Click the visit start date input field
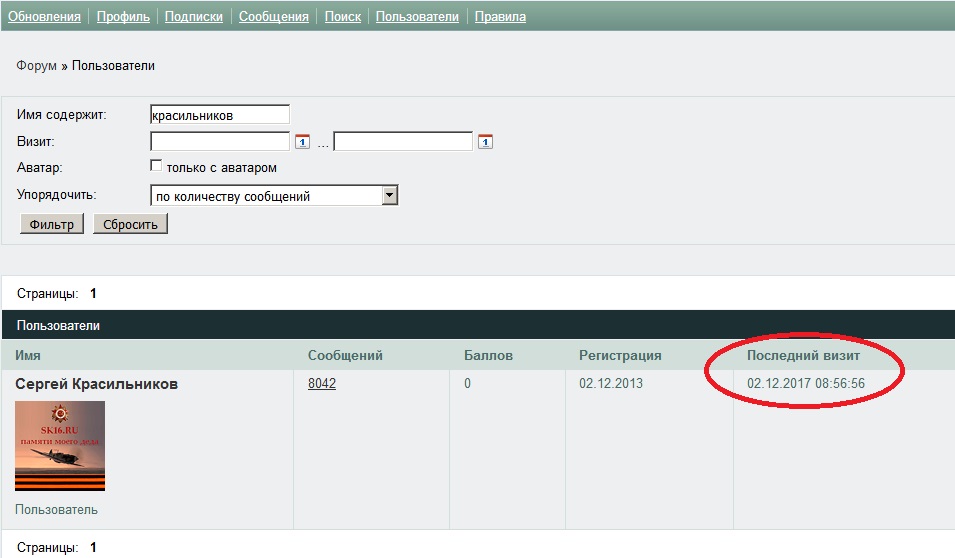 tap(219, 142)
